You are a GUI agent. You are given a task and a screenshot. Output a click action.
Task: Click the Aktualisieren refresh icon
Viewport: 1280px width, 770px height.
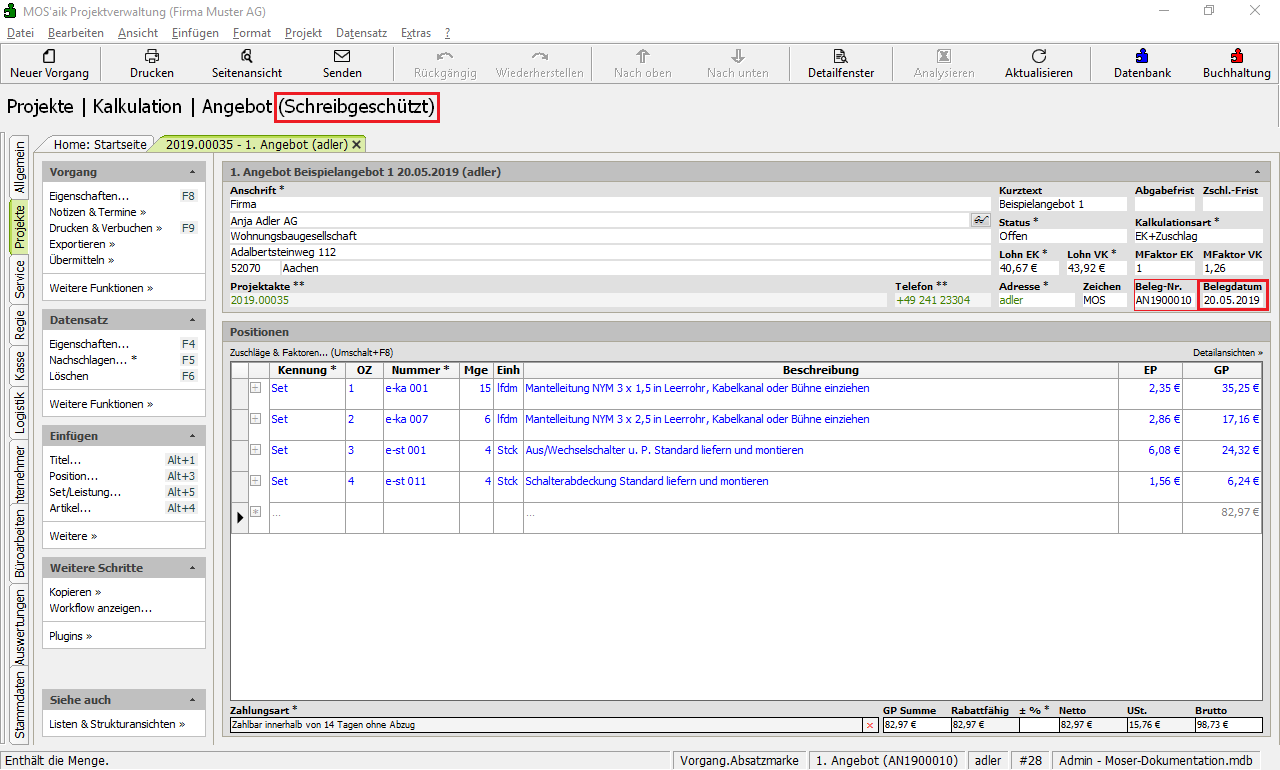1038,56
